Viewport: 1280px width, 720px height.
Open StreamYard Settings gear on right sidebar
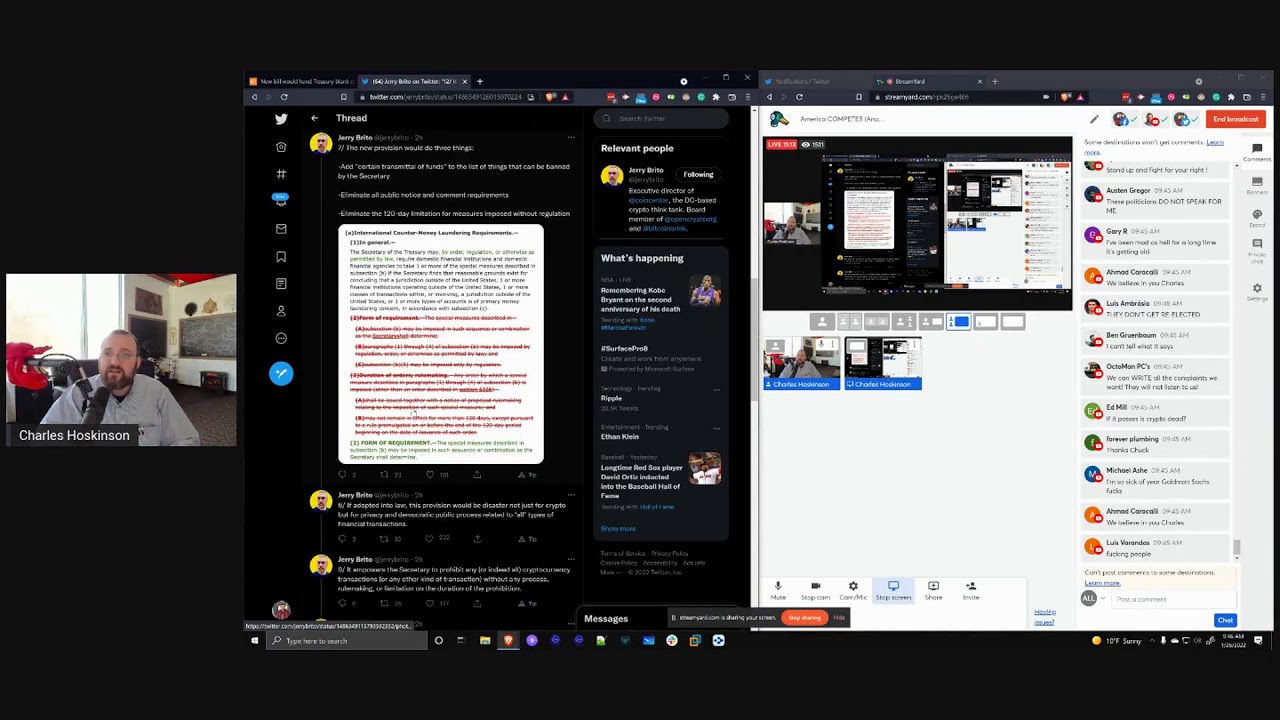[1257, 291]
